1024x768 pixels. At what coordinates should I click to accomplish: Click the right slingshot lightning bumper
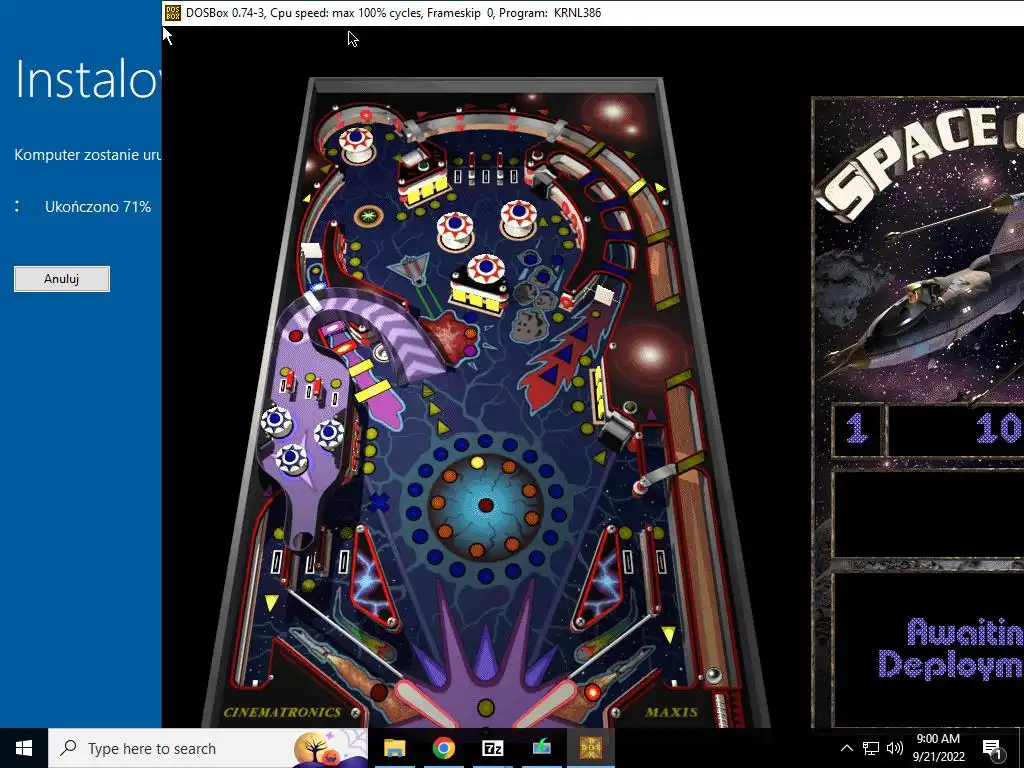click(x=600, y=578)
